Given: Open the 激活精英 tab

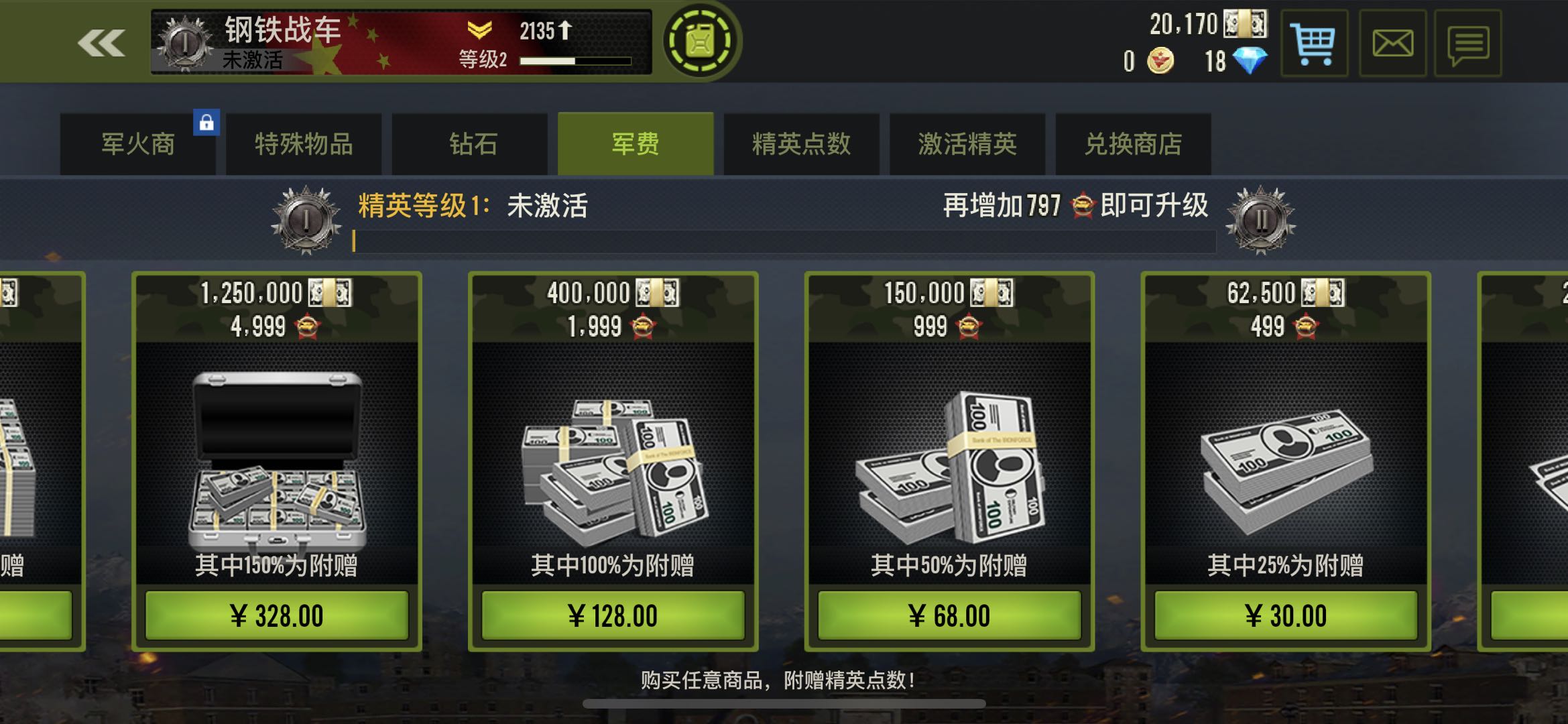Looking at the screenshot, I should (967, 144).
